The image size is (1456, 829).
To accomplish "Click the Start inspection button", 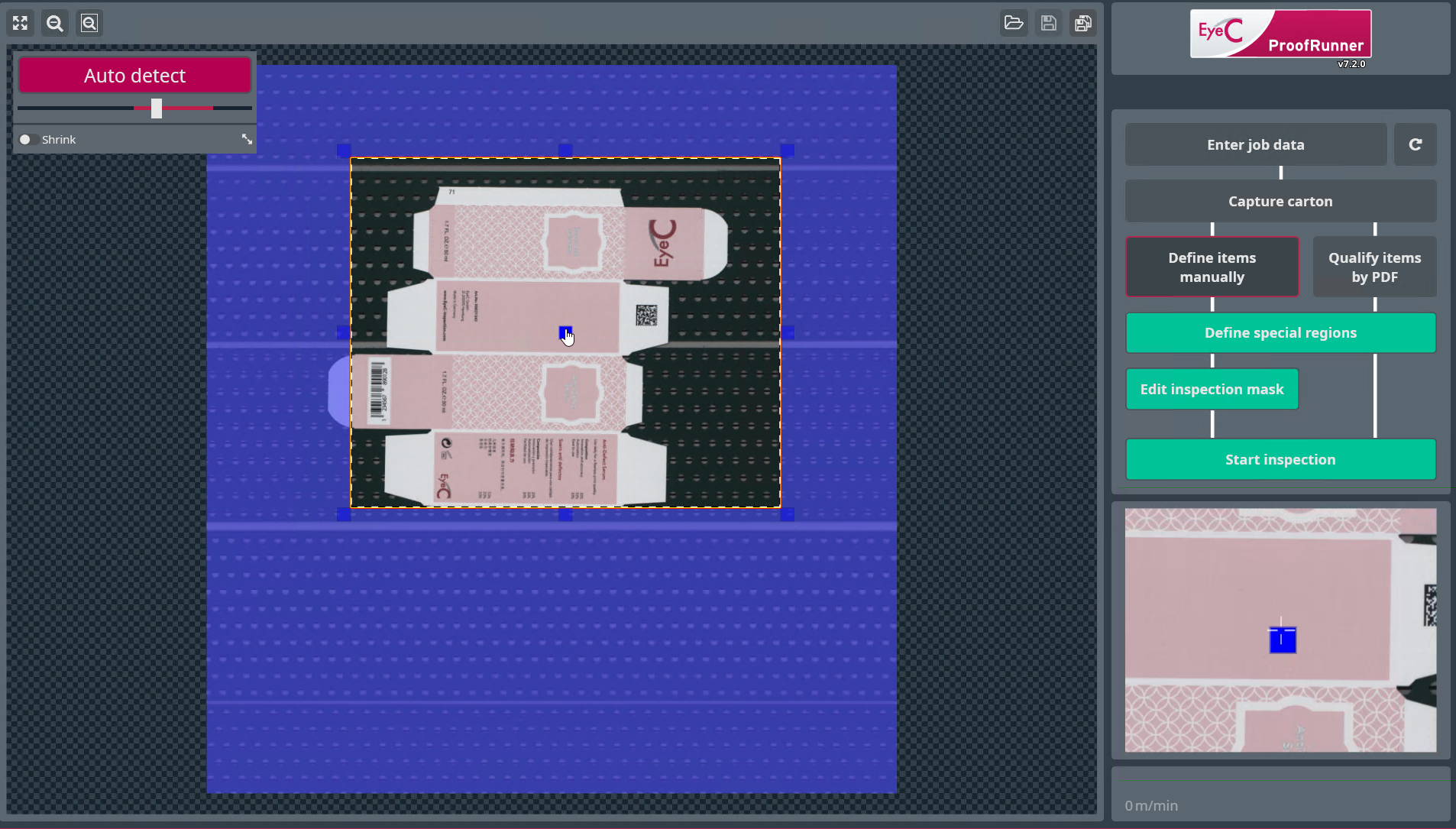I will 1280,459.
